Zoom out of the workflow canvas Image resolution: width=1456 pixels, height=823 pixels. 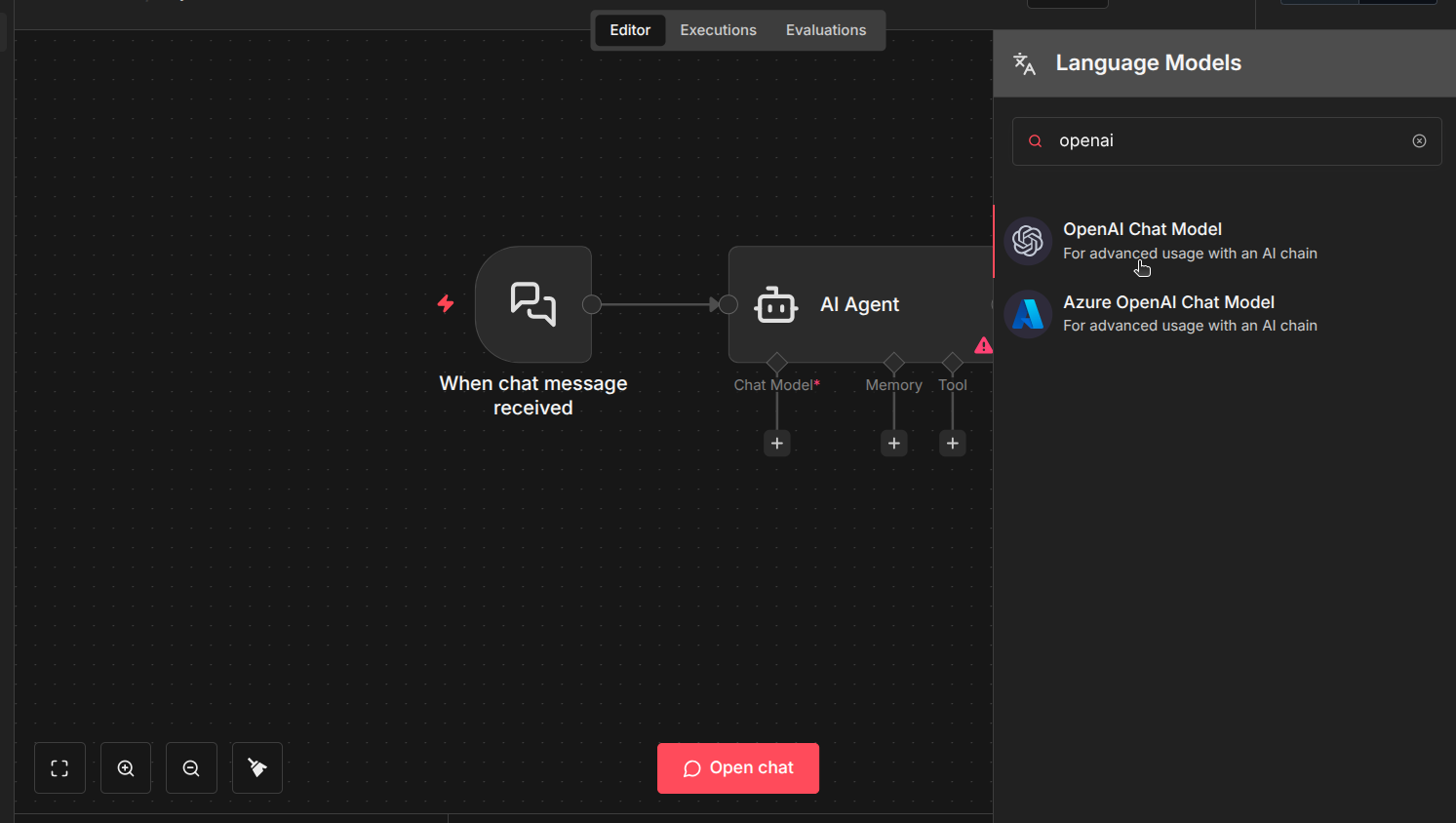click(191, 768)
